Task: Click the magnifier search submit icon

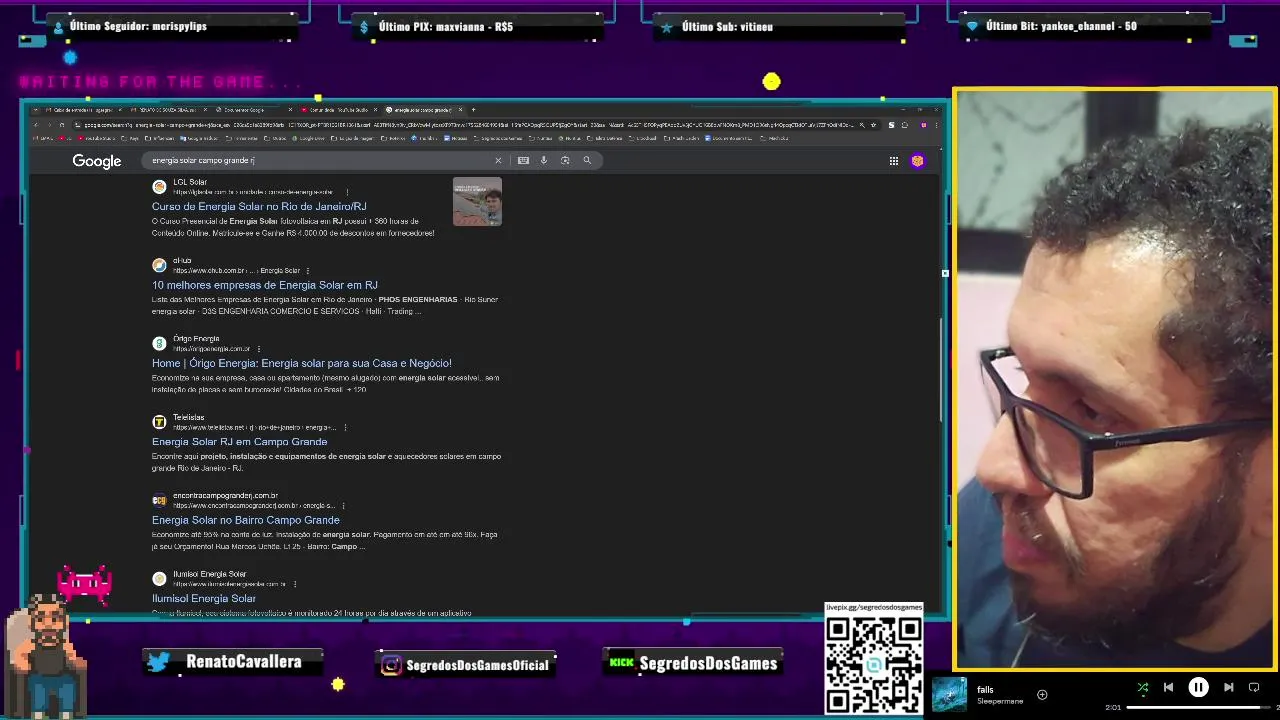Action: 587,160
